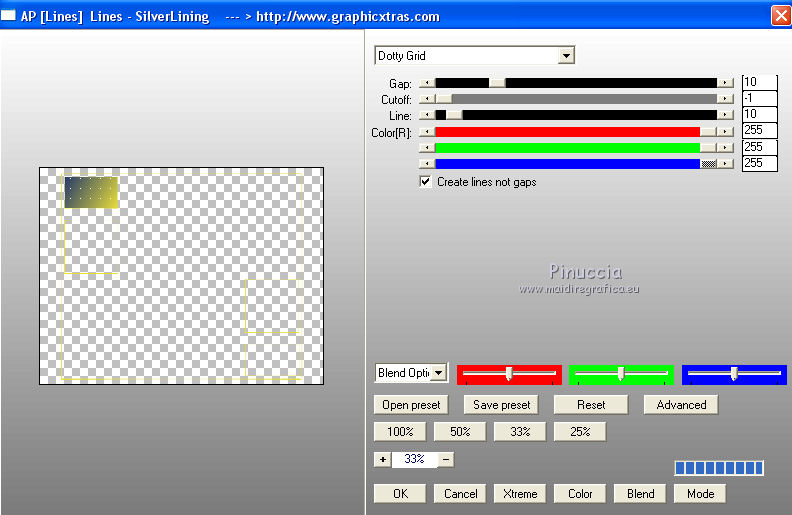Click the Reset button
This screenshot has height=515, width=792.
click(591, 405)
